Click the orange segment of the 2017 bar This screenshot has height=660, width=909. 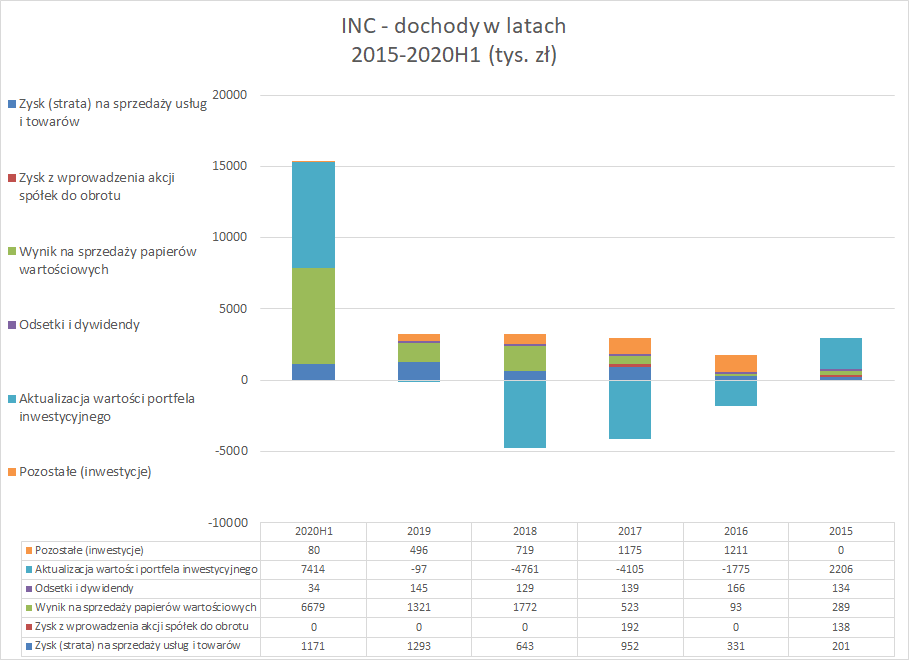[630, 346]
